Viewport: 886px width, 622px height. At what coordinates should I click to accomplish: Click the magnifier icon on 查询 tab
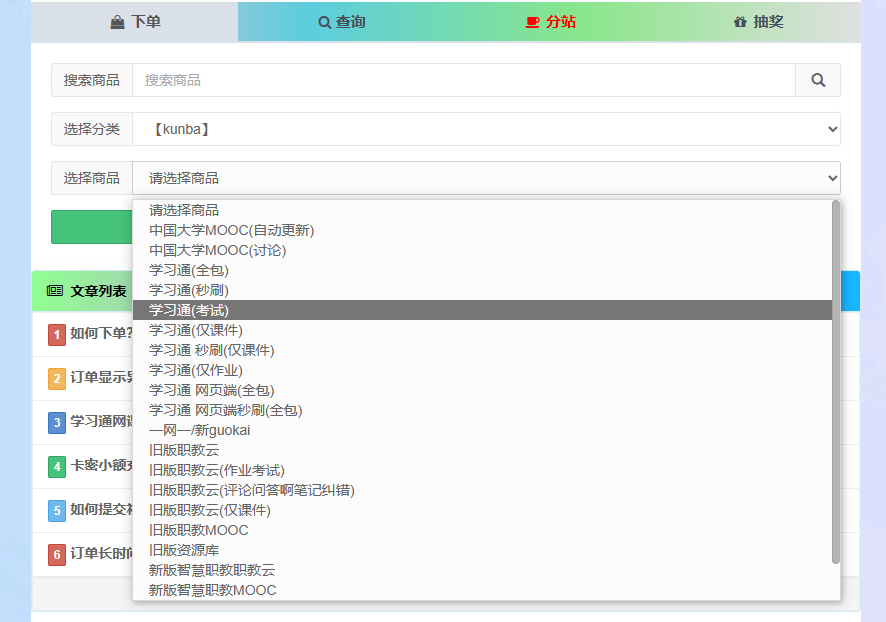(x=324, y=23)
